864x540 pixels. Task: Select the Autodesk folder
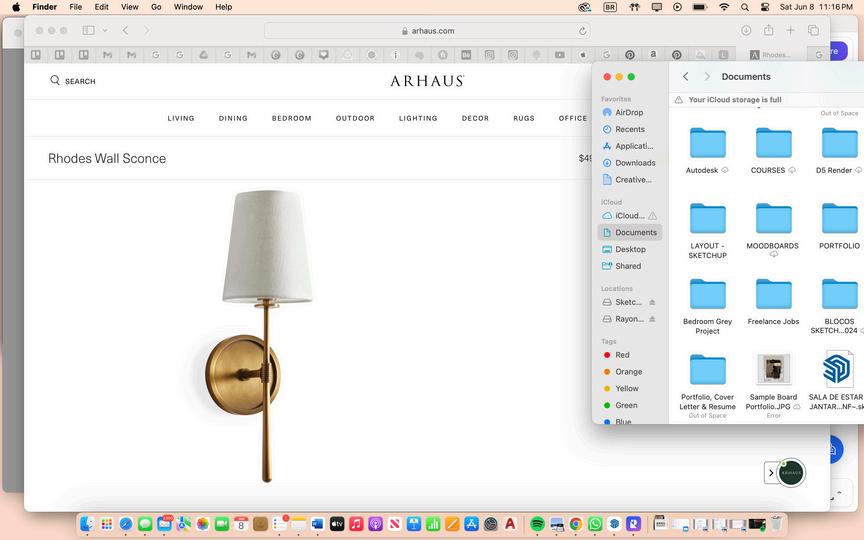point(708,143)
